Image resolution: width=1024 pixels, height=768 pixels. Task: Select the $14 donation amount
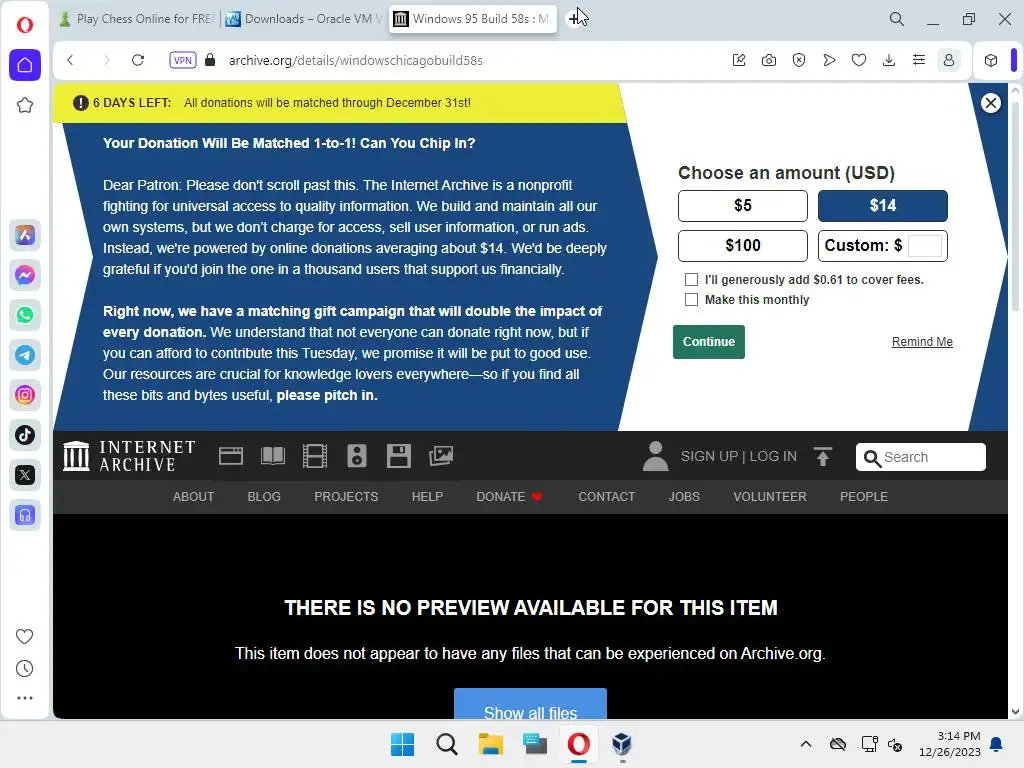pos(882,206)
